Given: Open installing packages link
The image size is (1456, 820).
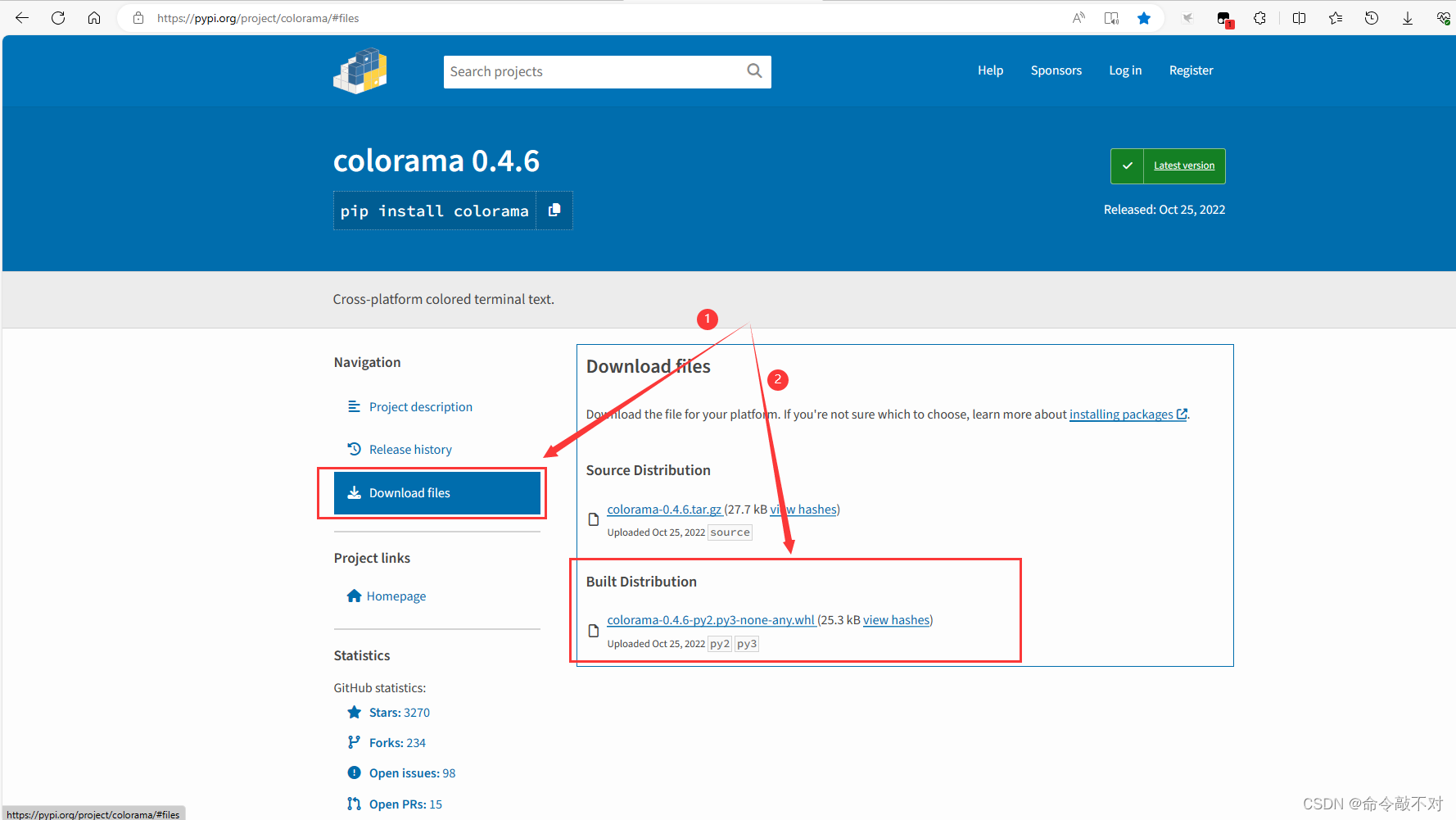Looking at the screenshot, I should tap(1128, 415).
